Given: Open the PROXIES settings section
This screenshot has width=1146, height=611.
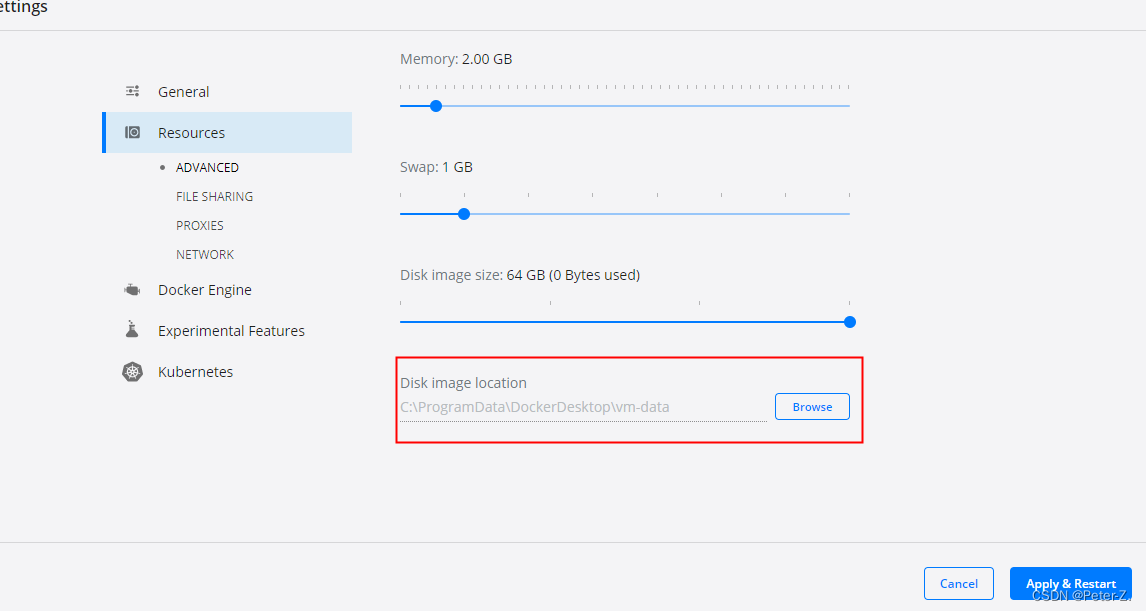Looking at the screenshot, I should point(202,225).
